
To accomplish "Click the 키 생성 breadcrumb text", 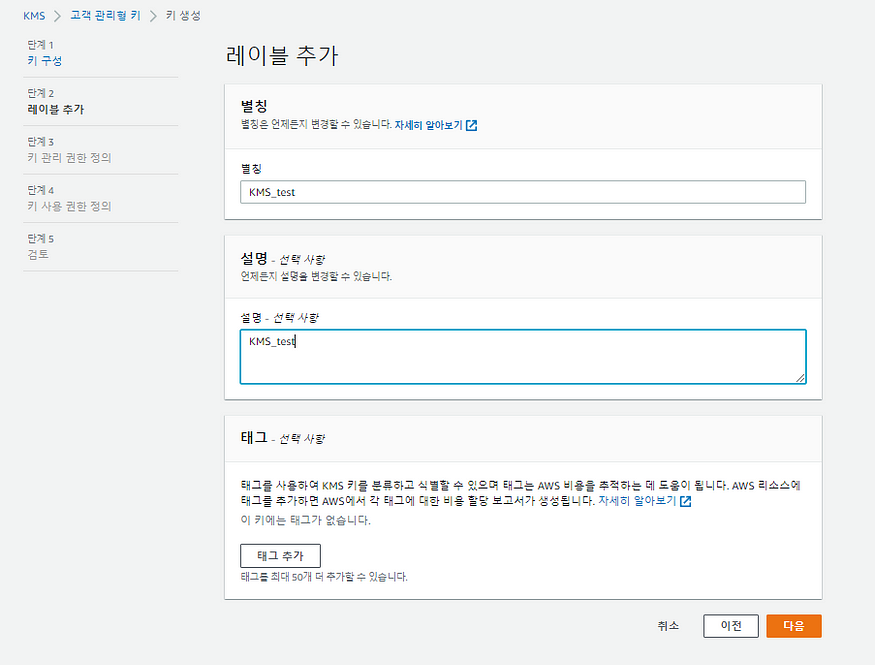I will click(183, 16).
